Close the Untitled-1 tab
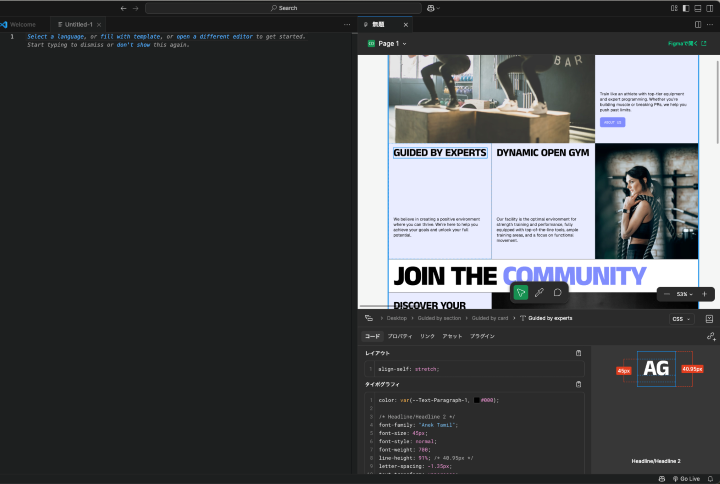Screen dimensions: 720x484 (x=99, y=25)
